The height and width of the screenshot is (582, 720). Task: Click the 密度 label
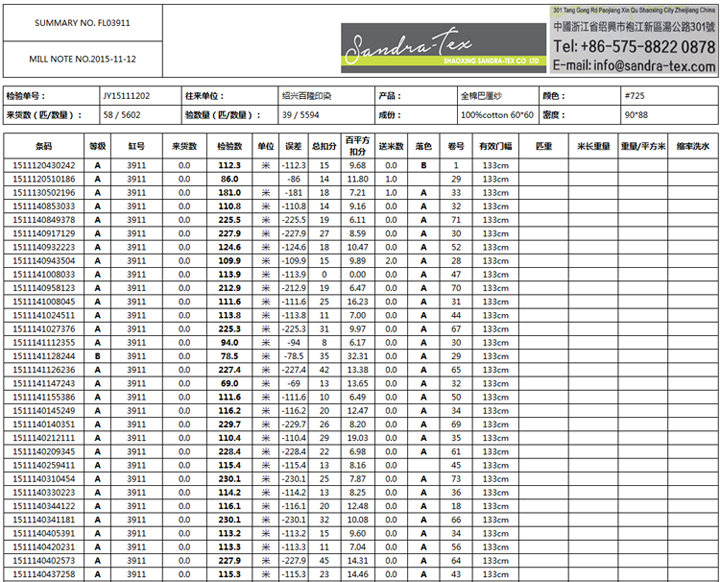coord(554,115)
